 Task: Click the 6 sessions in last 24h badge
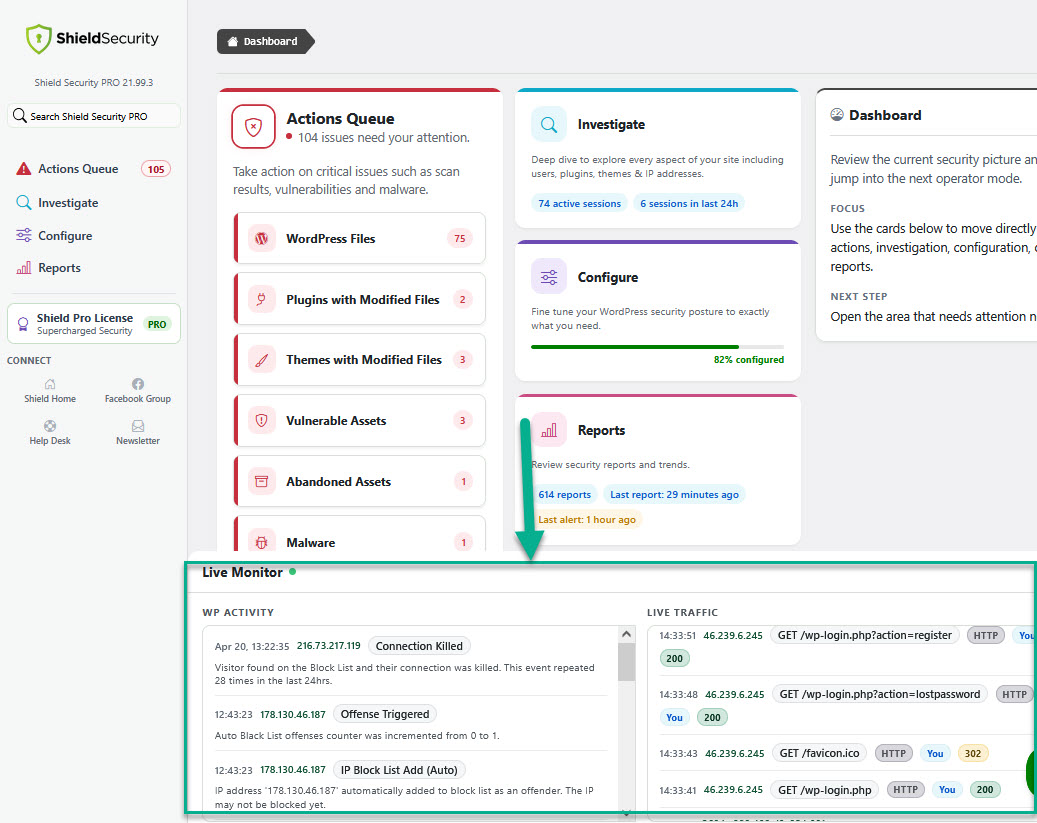689,203
